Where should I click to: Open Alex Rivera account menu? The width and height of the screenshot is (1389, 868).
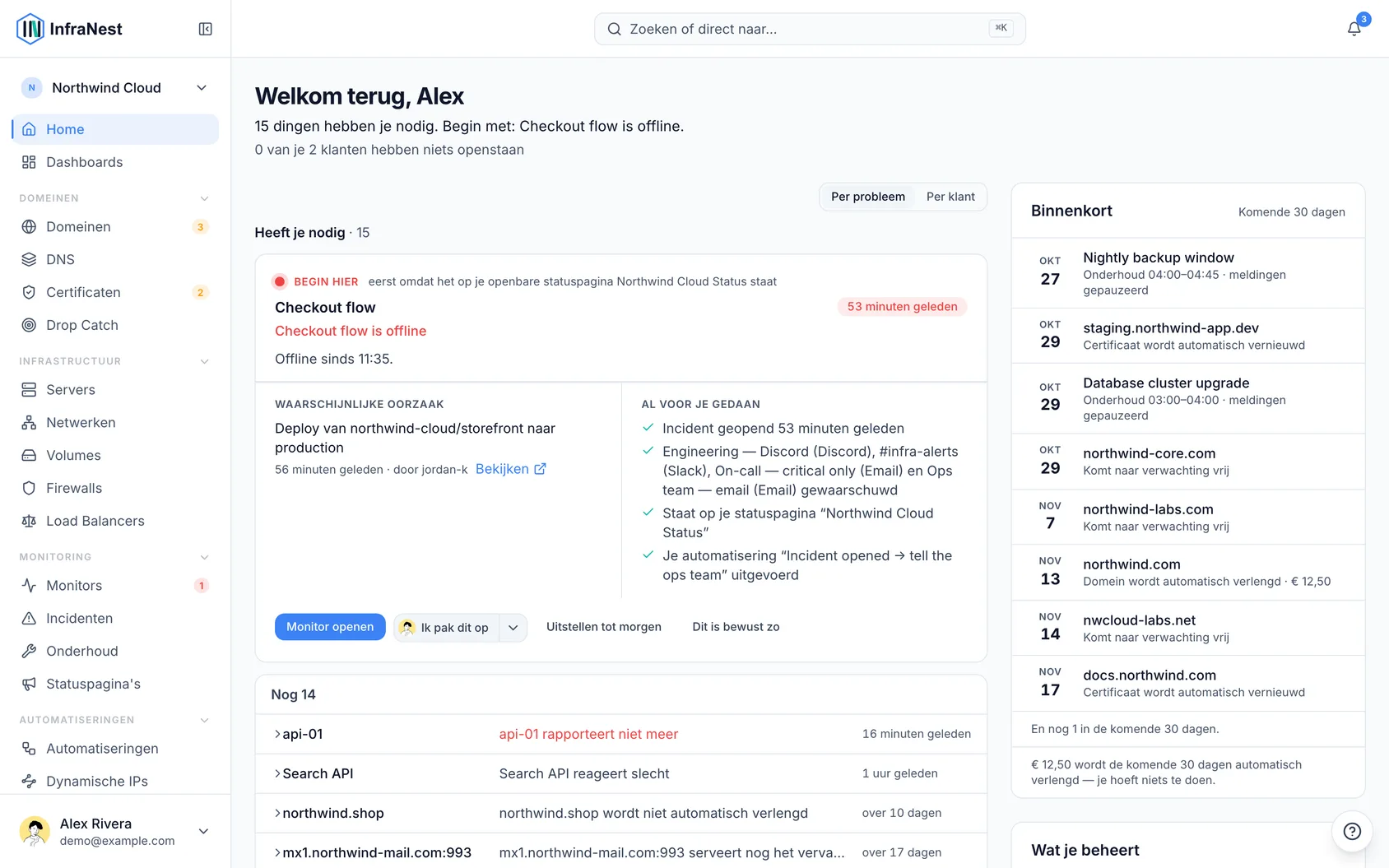115,831
